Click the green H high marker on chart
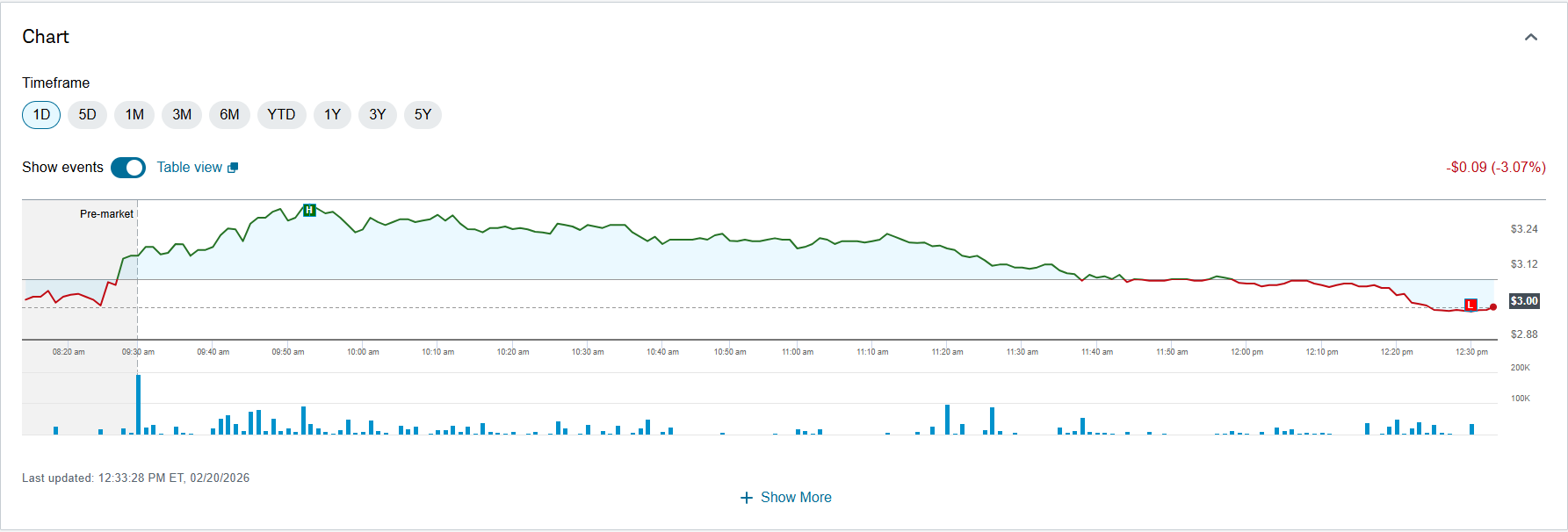1568x532 pixels. (309, 210)
